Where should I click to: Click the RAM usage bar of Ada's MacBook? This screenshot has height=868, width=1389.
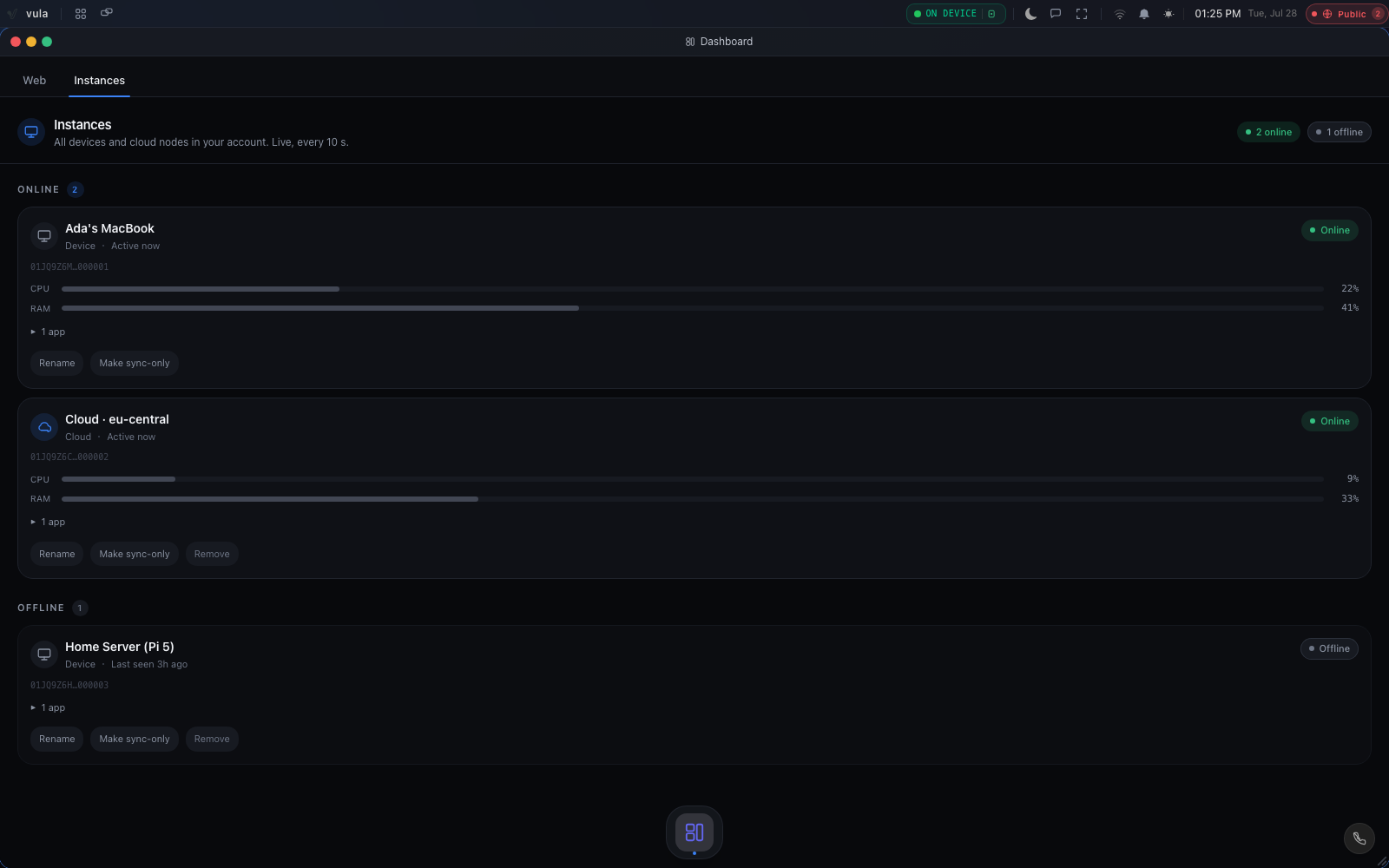693,308
